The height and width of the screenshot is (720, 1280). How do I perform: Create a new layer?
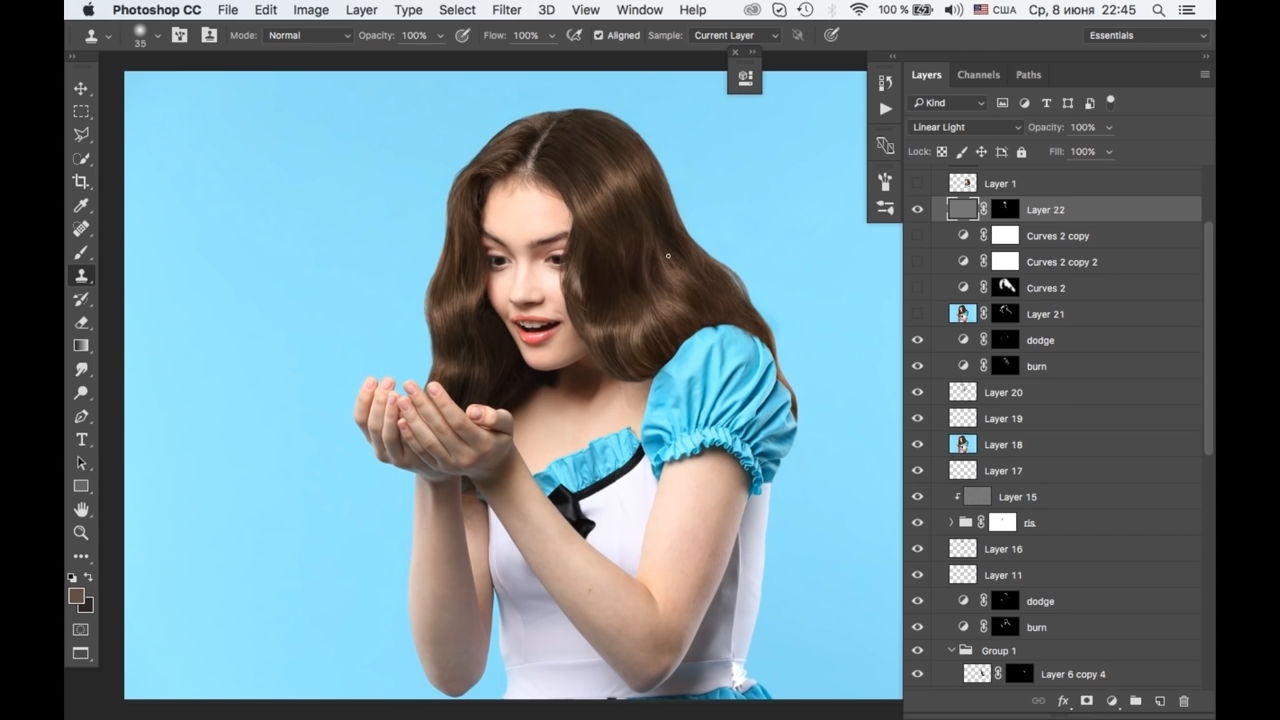point(1160,701)
